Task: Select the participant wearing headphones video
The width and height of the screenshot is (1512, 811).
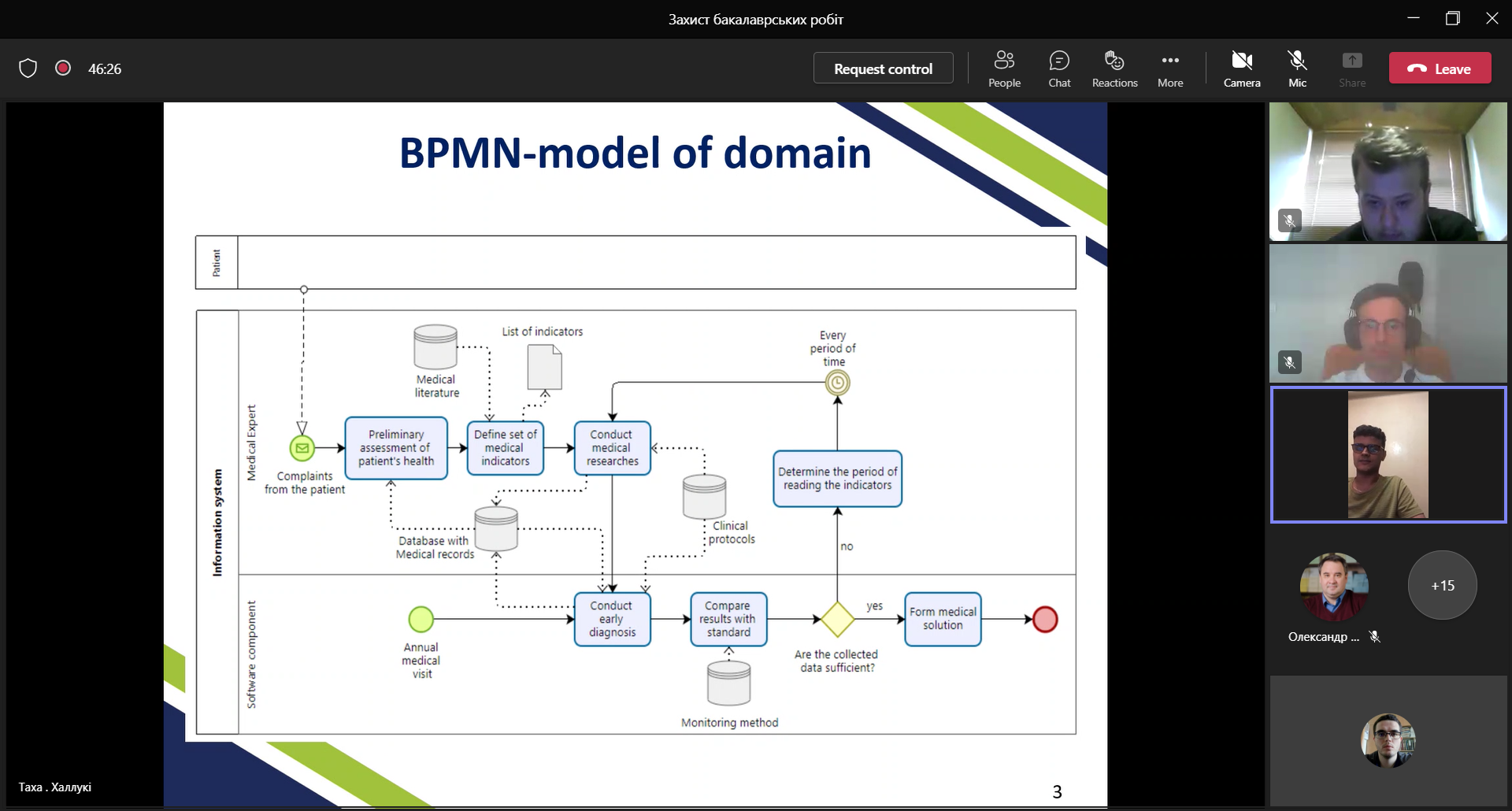Action: click(1388, 313)
